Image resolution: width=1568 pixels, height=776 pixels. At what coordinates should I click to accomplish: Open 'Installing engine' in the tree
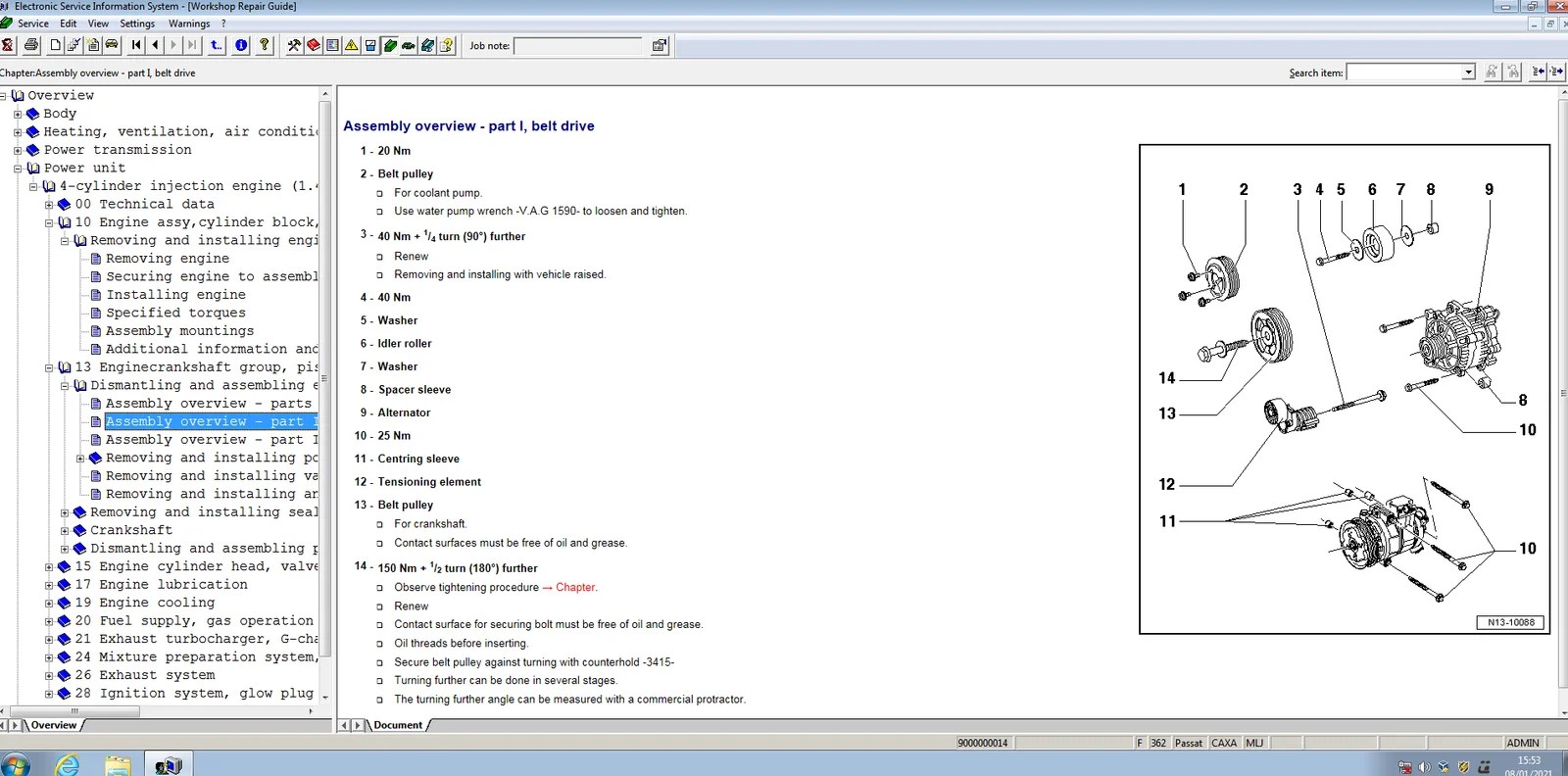[x=176, y=295]
